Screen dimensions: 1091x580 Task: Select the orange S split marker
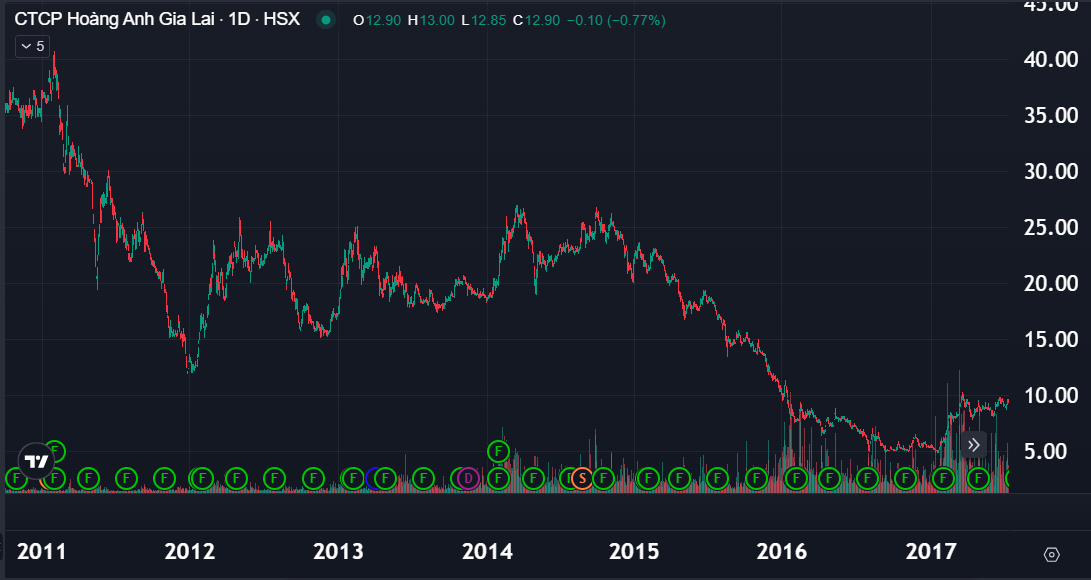pyautogui.click(x=582, y=478)
